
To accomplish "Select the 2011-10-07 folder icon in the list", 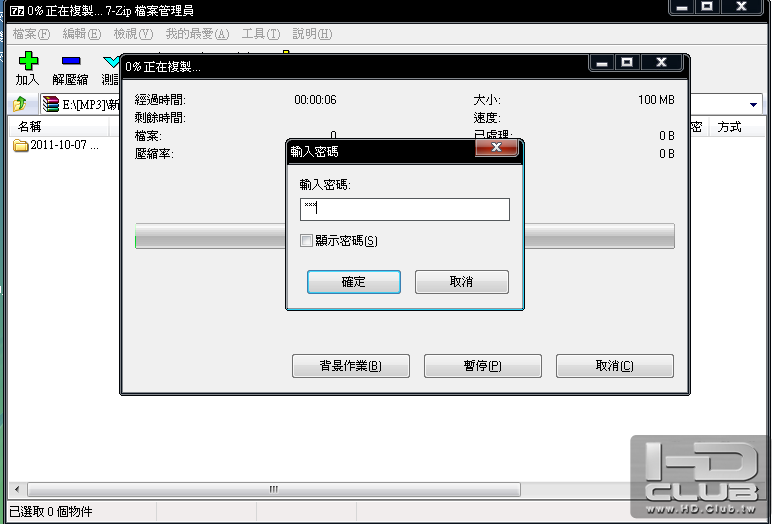I will click(x=20, y=145).
